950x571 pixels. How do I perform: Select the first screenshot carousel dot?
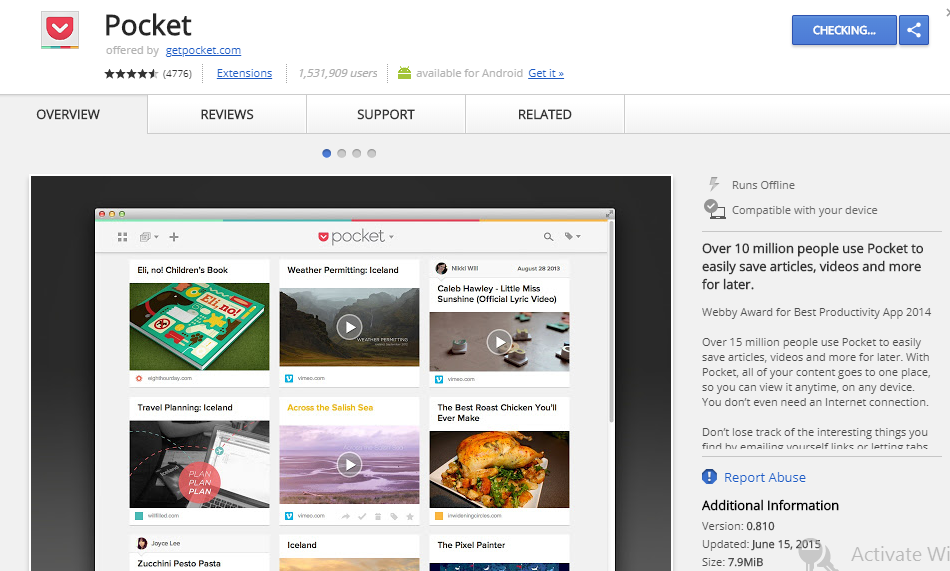pos(327,153)
